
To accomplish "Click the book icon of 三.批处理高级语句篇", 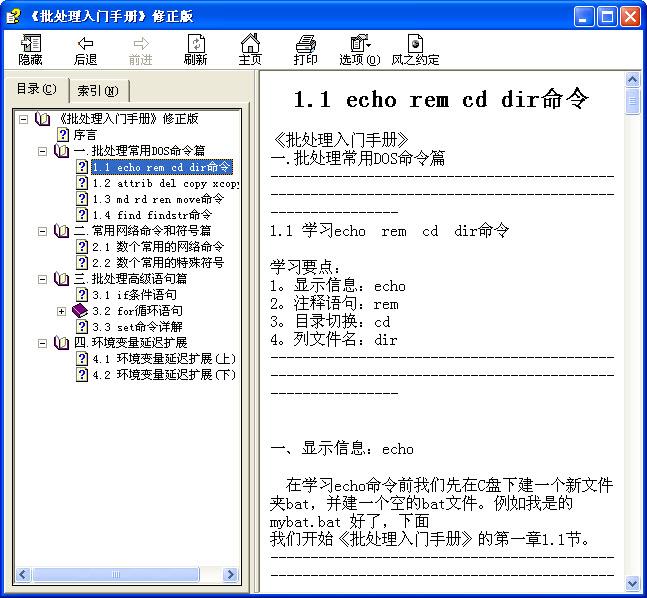I will (61, 279).
